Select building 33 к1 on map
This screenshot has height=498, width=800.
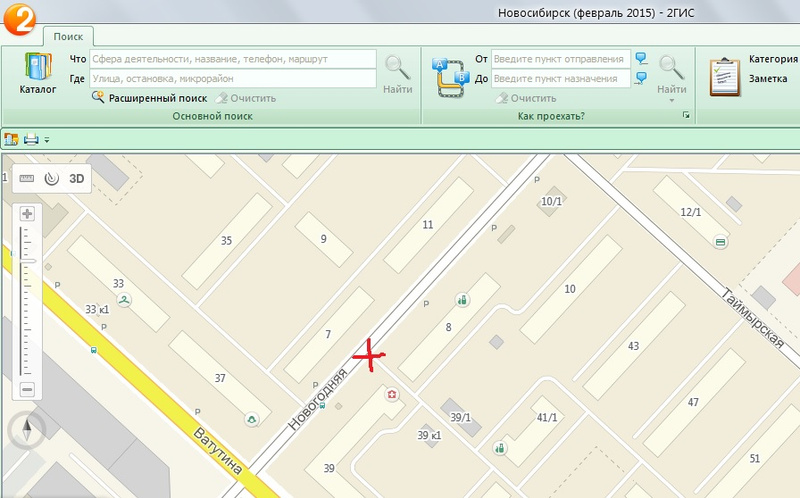click(x=97, y=309)
